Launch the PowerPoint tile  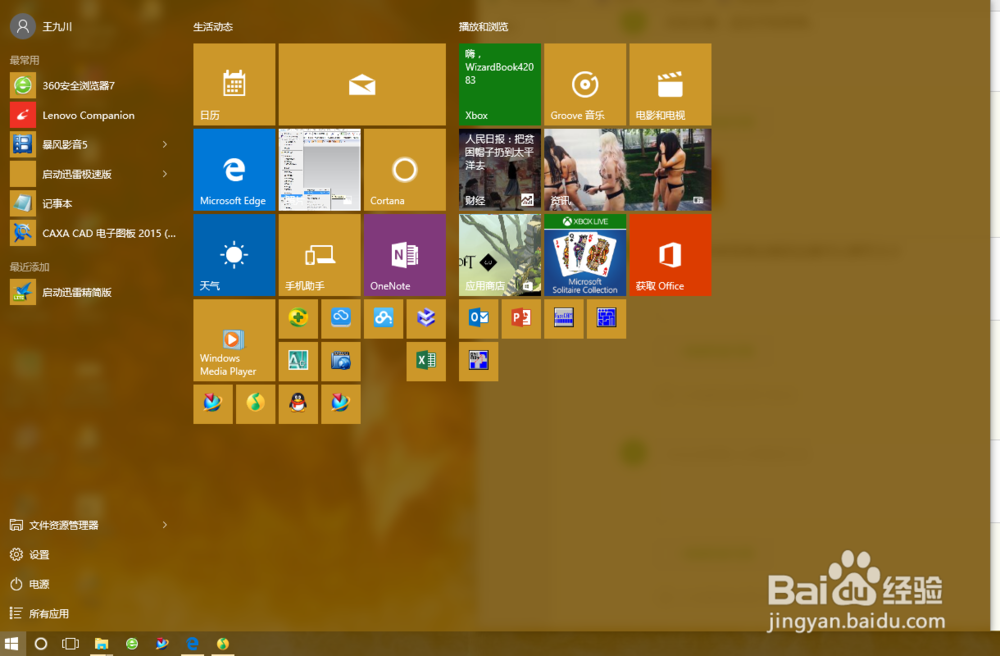pos(521,319)
